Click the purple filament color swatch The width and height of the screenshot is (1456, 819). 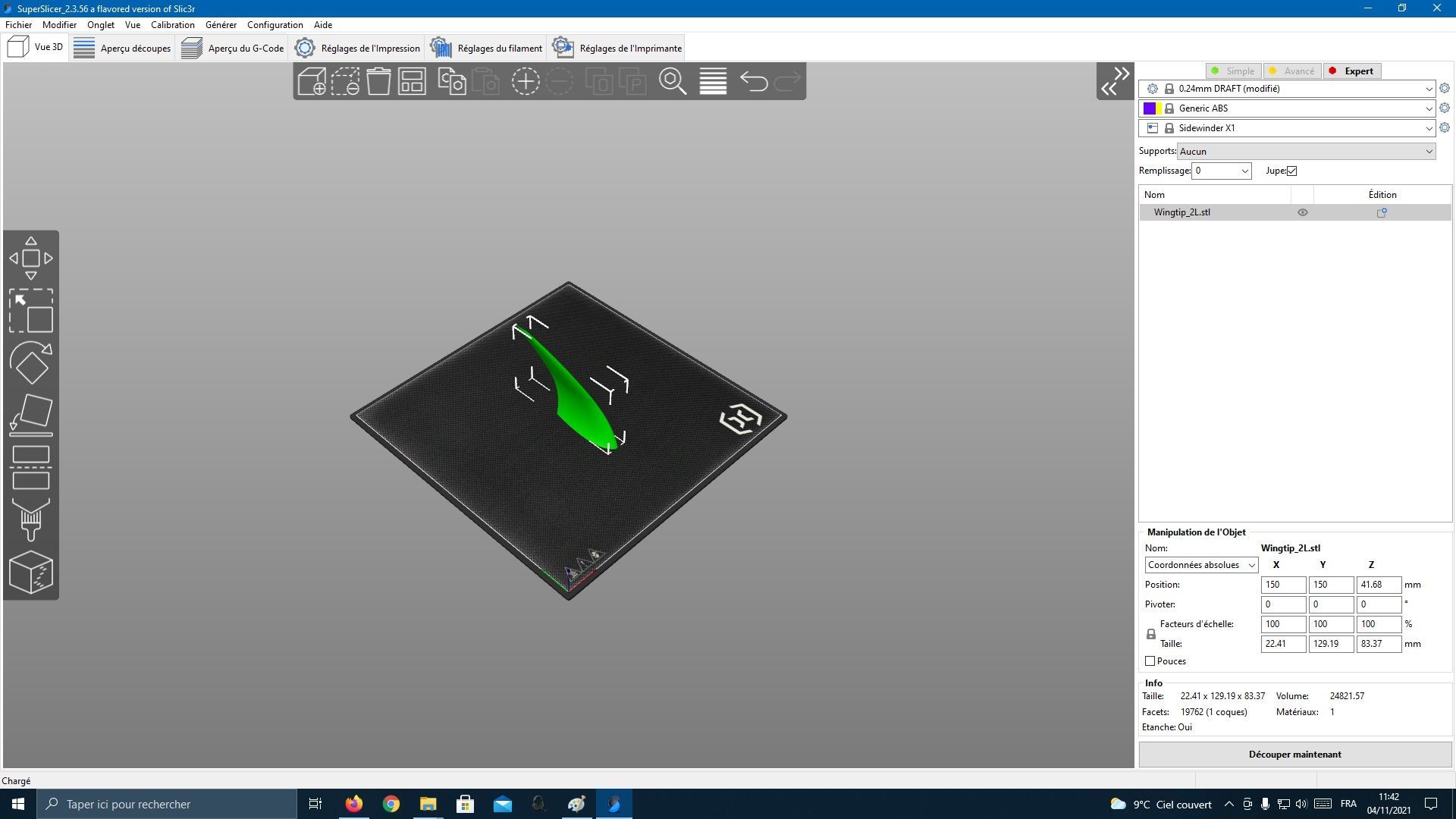point(1150,108)
